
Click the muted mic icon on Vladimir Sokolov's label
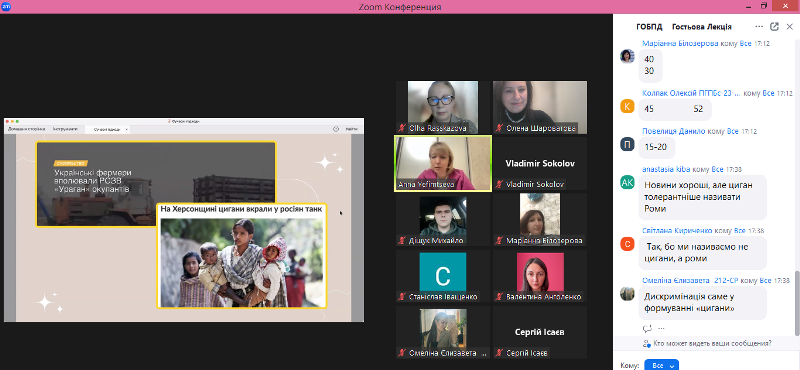point(499,184)
